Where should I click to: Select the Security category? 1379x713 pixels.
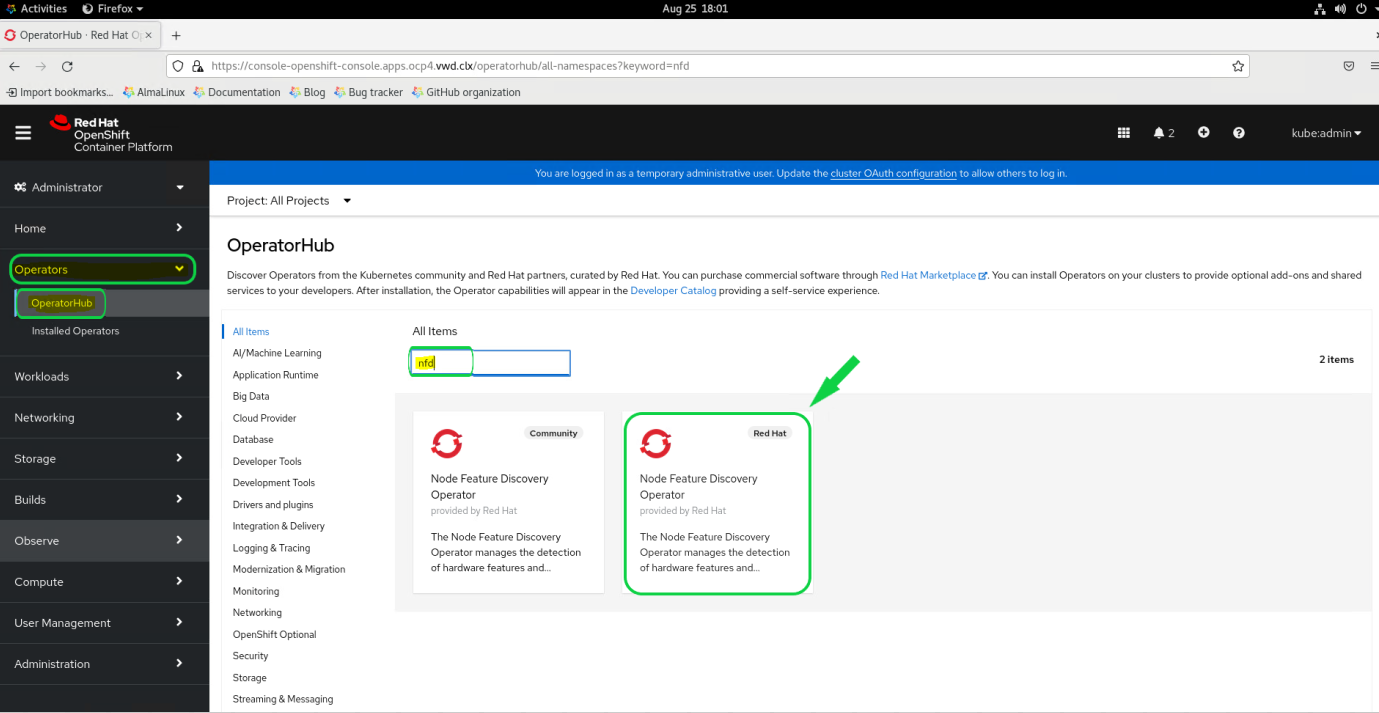pyautogui.click(x=250, y=656)
